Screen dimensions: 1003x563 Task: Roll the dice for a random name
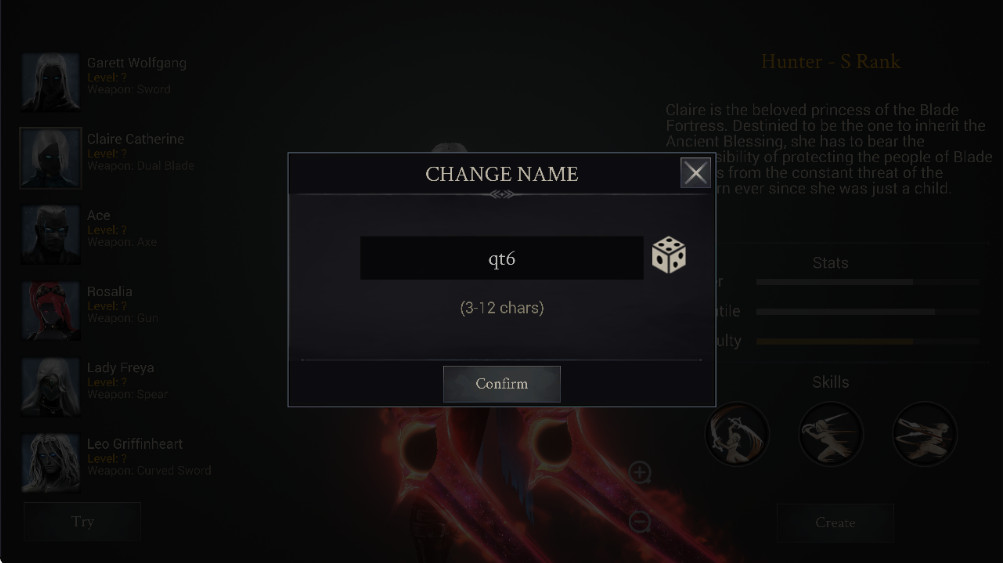coord(668,255)
